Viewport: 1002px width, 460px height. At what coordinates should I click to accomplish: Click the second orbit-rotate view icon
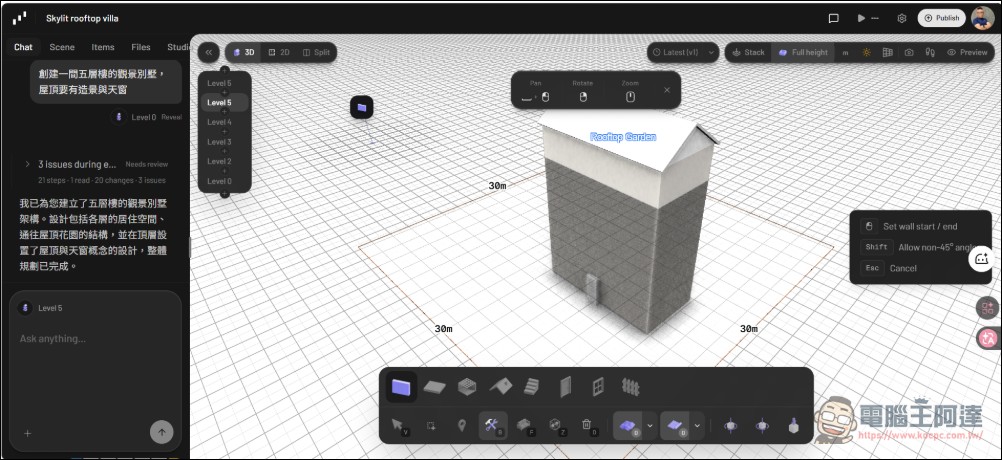tap(762, 426)
